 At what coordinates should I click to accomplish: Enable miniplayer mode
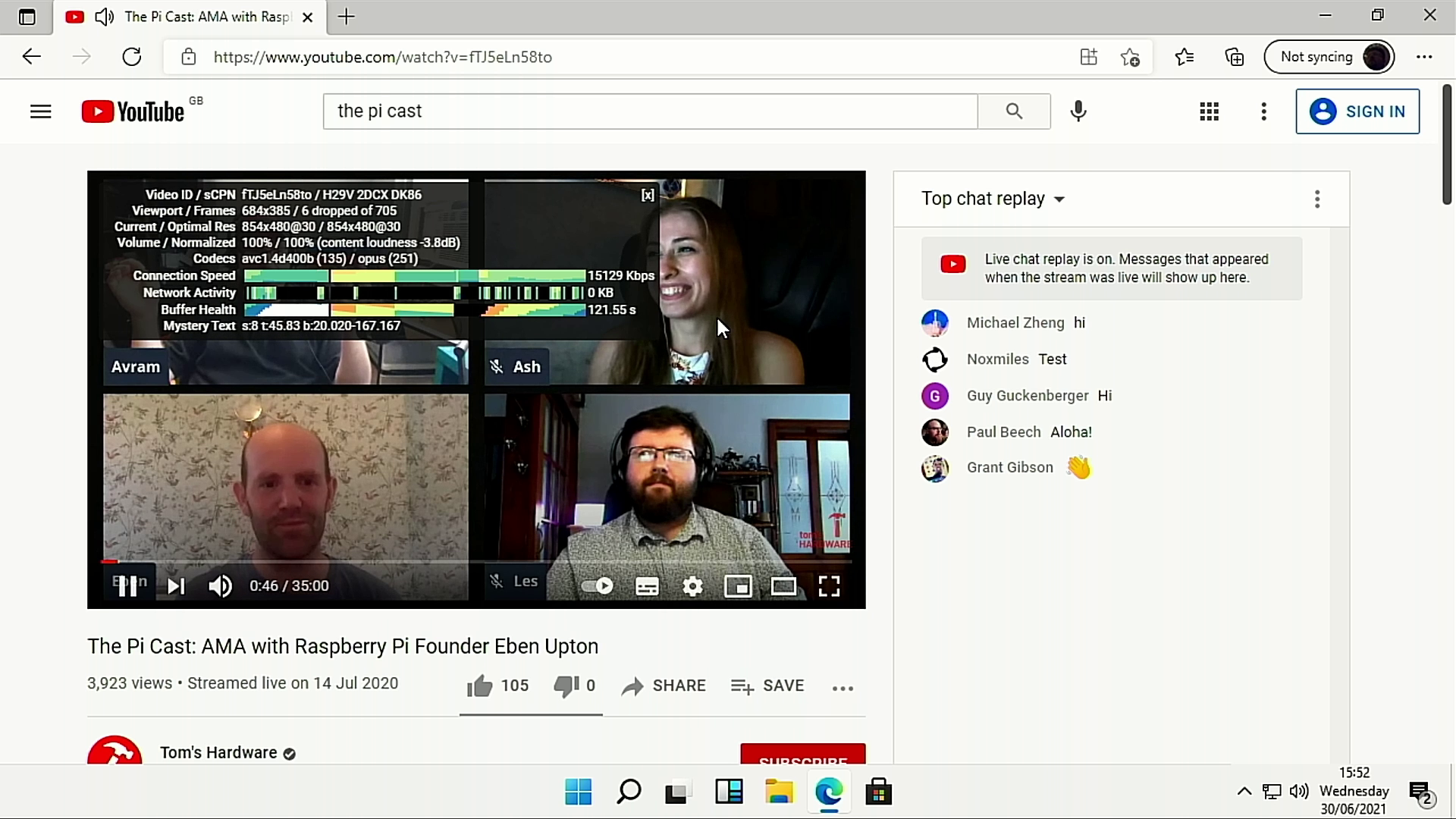pos(738,586)
